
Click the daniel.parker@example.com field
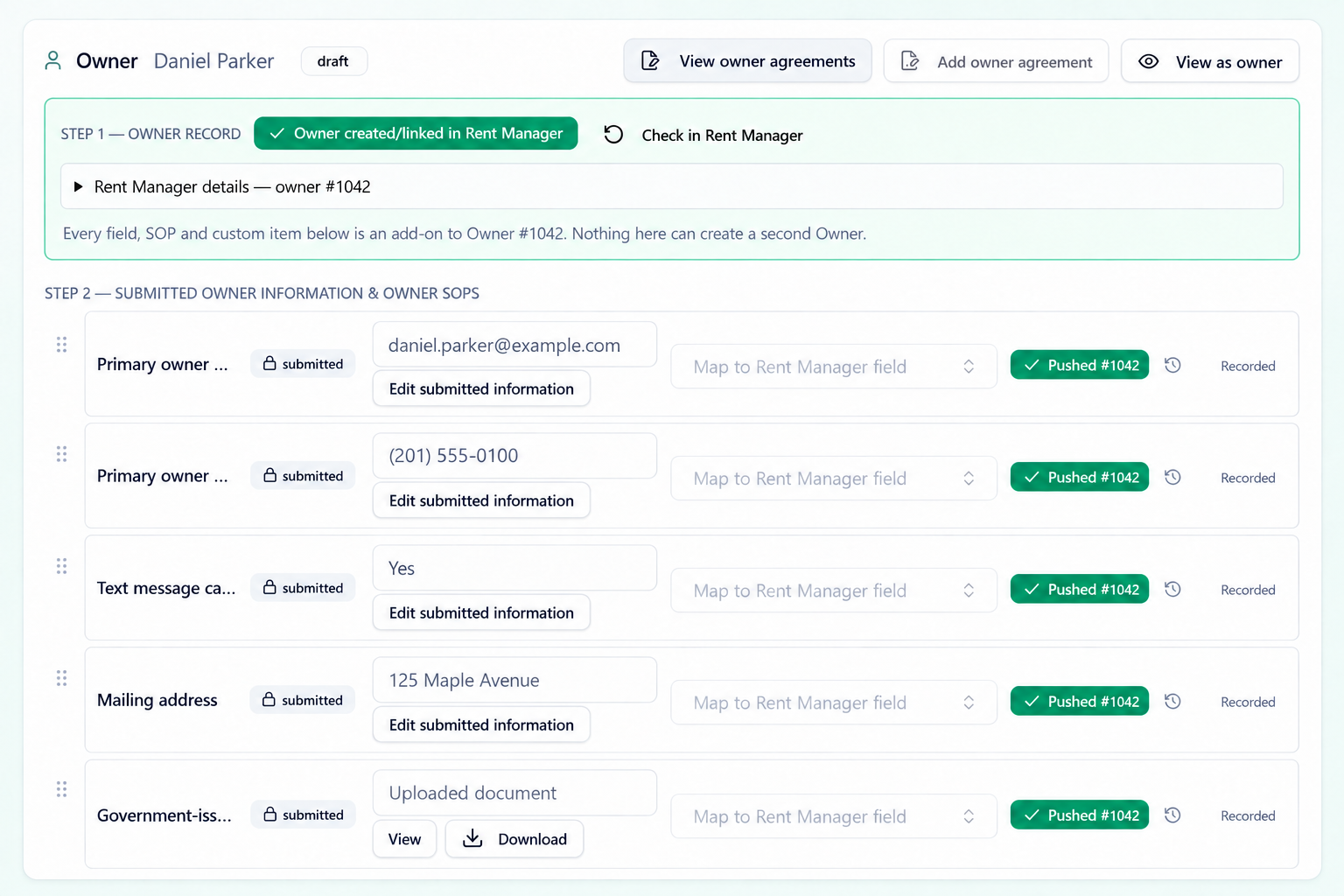[514, 345]
